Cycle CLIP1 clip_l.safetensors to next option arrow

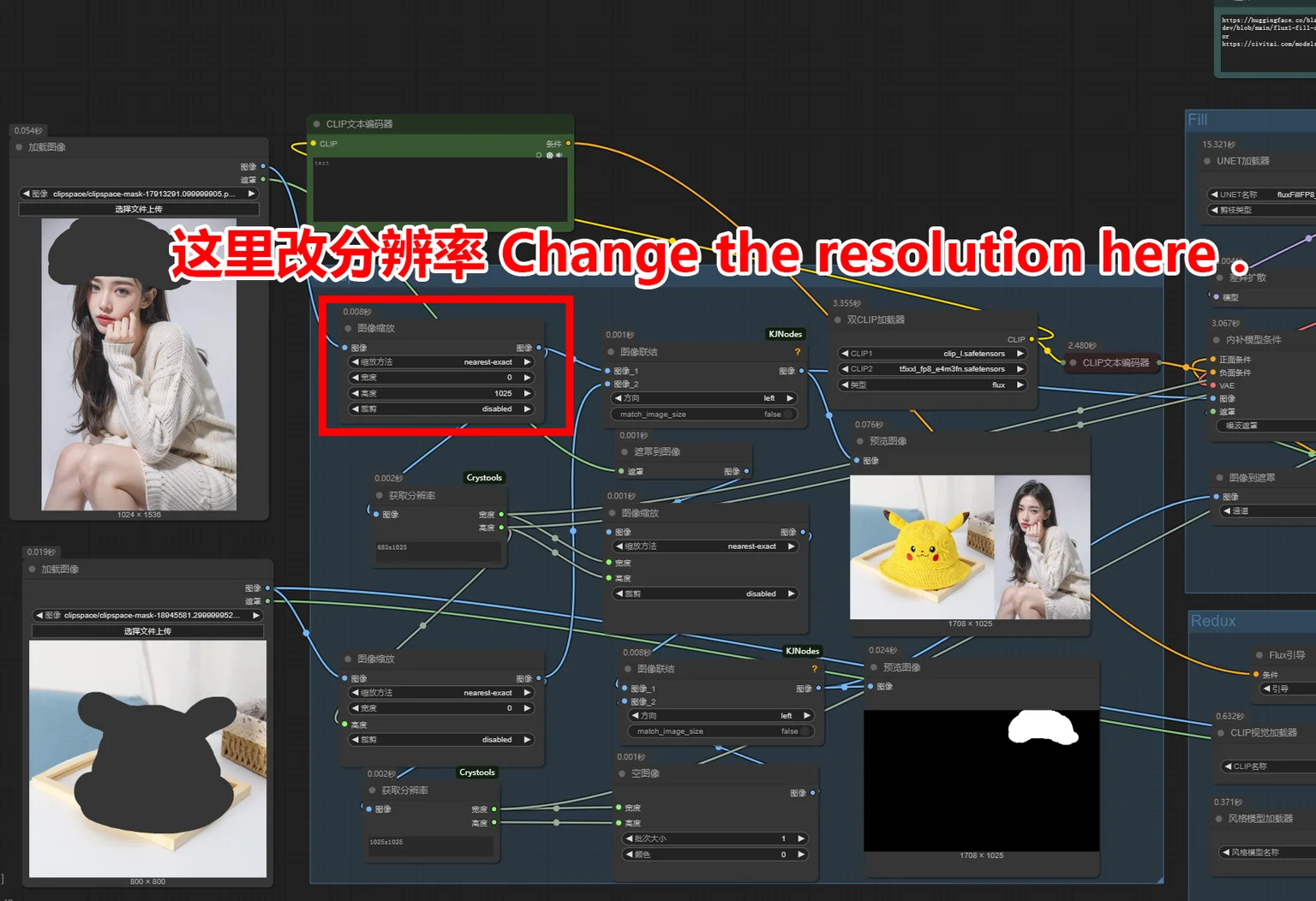[x=1020, y=354]
